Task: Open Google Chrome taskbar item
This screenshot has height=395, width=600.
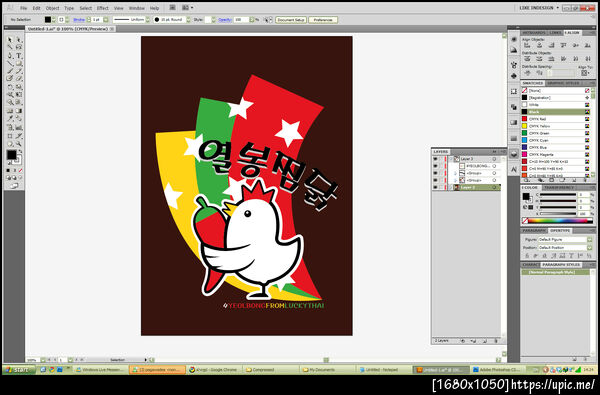Action: pyautogui.click(x=215, y=370)
